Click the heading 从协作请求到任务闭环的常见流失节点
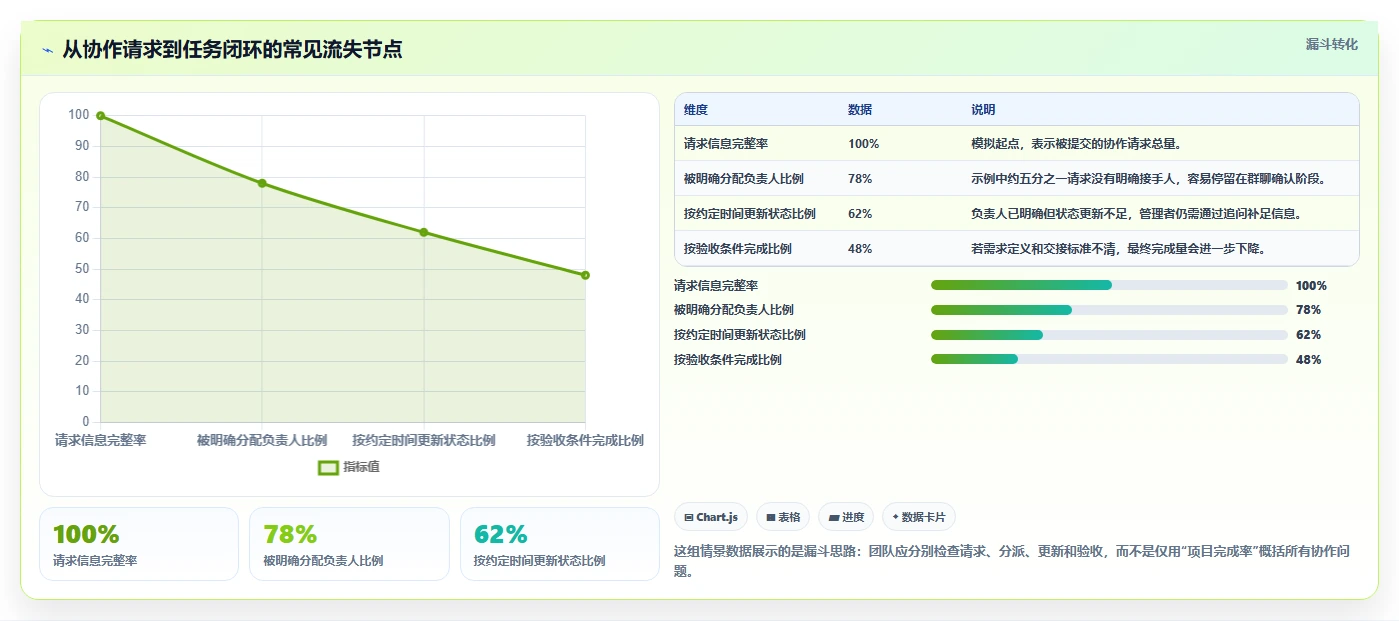This screenshot has width=1399, height=621. (x=233, y=50)
